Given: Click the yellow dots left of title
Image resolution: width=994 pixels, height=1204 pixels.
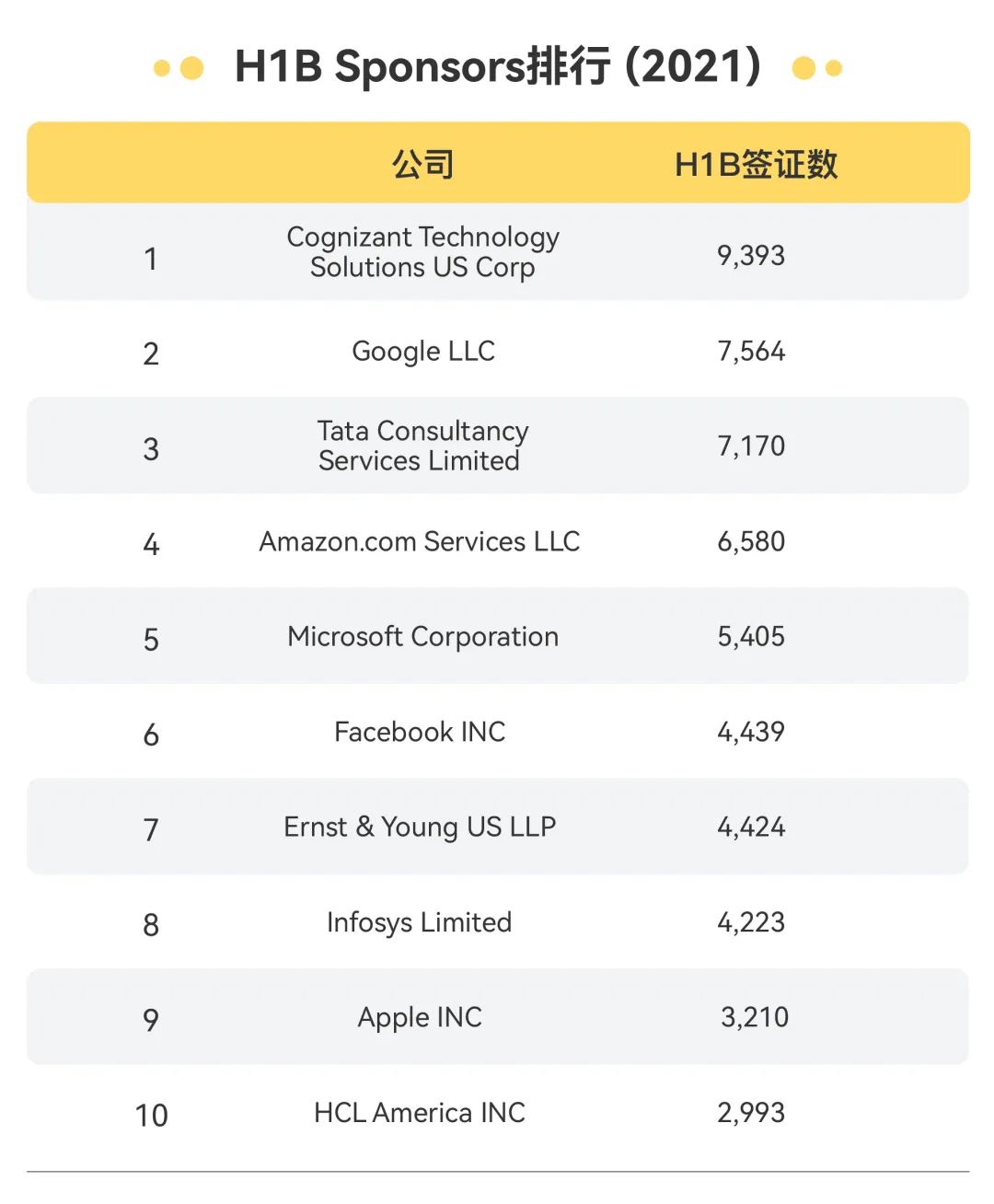Looking at the screenshot, I should [179, 68].
